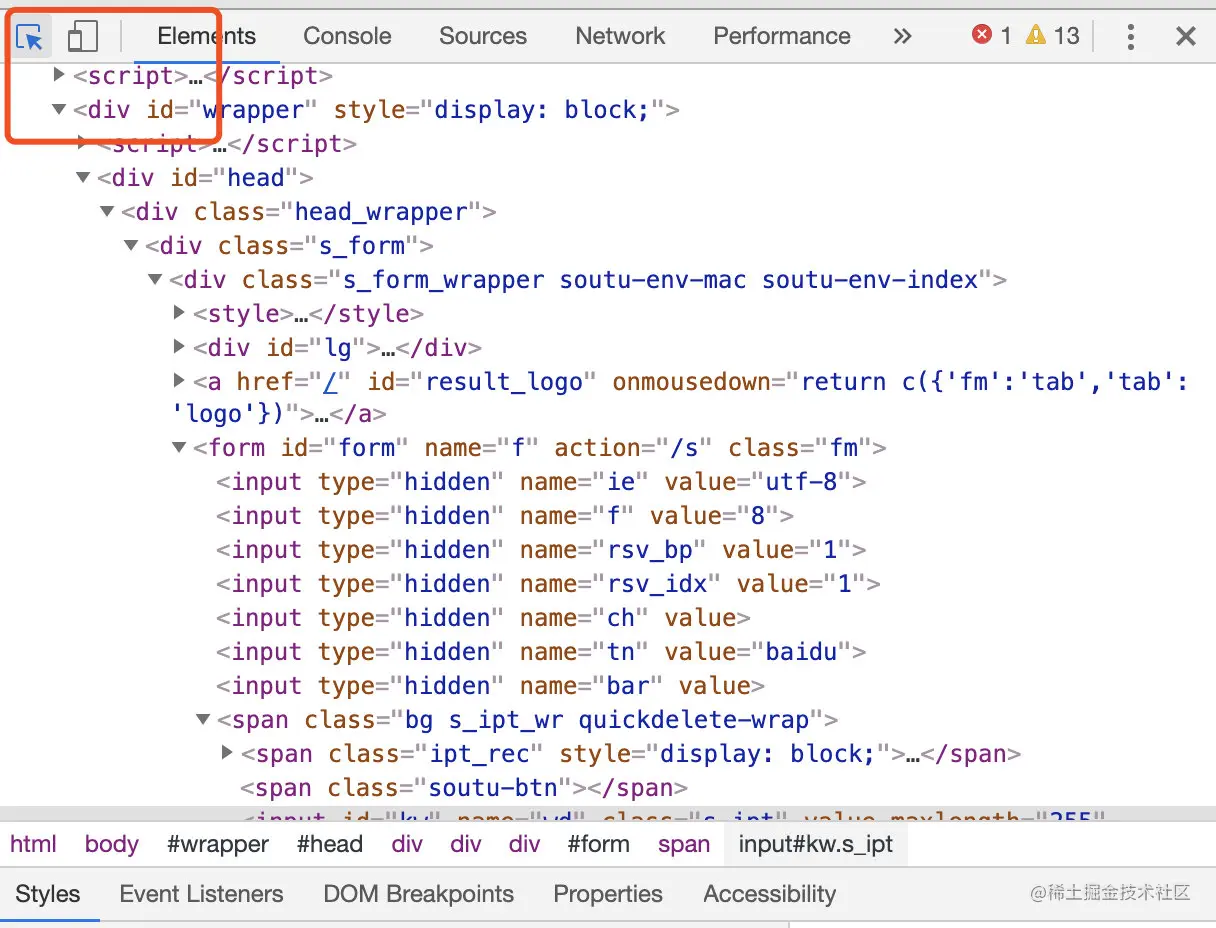Viewport: 1216px width, 928px height.
Task: Collapse the div id="wrapper" node
Action: (59, 110)
